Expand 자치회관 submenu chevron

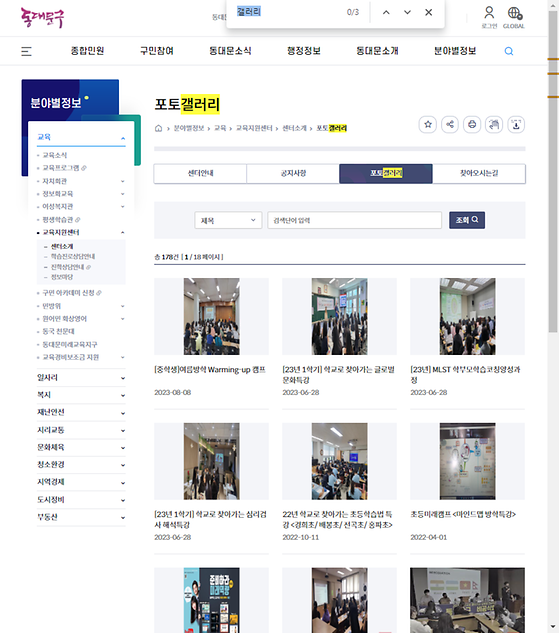[122, 181]
